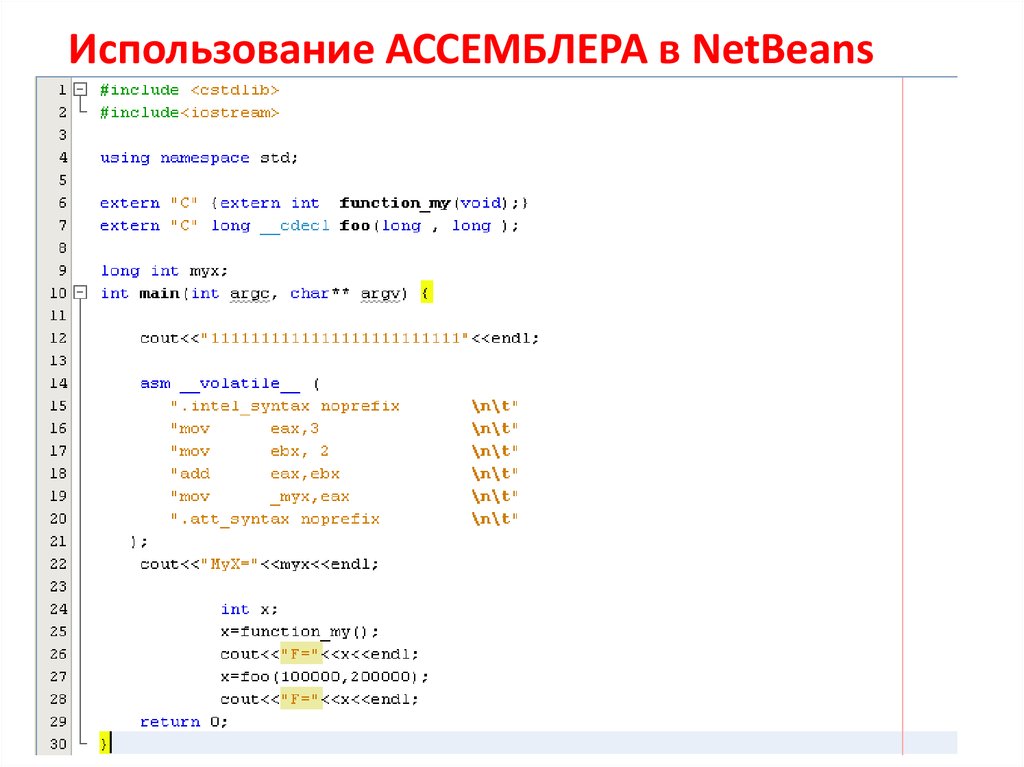Click 'return 0;' statement
Image resolution: width=1024 pixels, height=767 pixels.
pos(184,722)
